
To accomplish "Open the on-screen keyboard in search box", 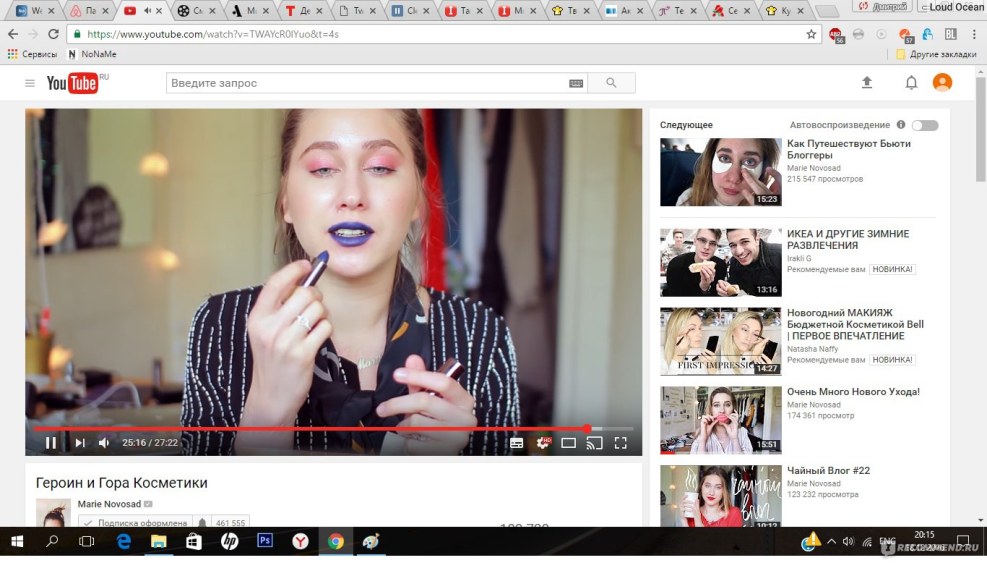I will 576,83.
